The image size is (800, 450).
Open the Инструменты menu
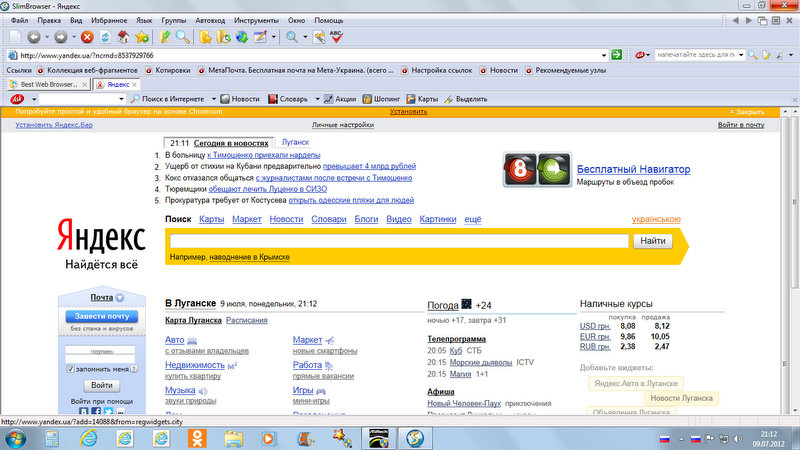pyautogui.click(x=256, y=20)
